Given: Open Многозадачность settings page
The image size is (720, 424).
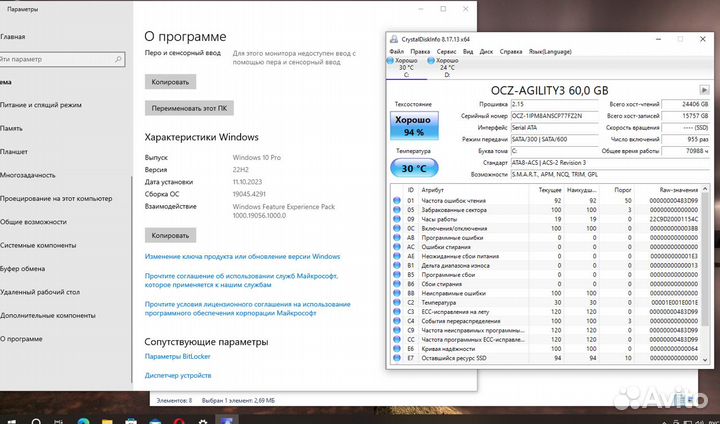Looking at the screenshot, I should point(28,175).
